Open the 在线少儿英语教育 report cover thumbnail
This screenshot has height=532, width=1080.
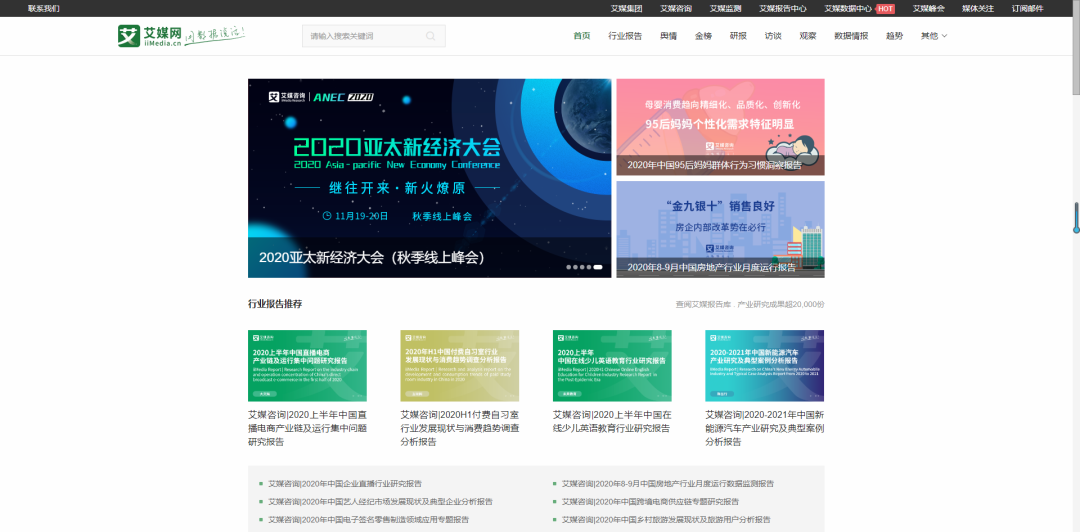(x=612, y=365)
